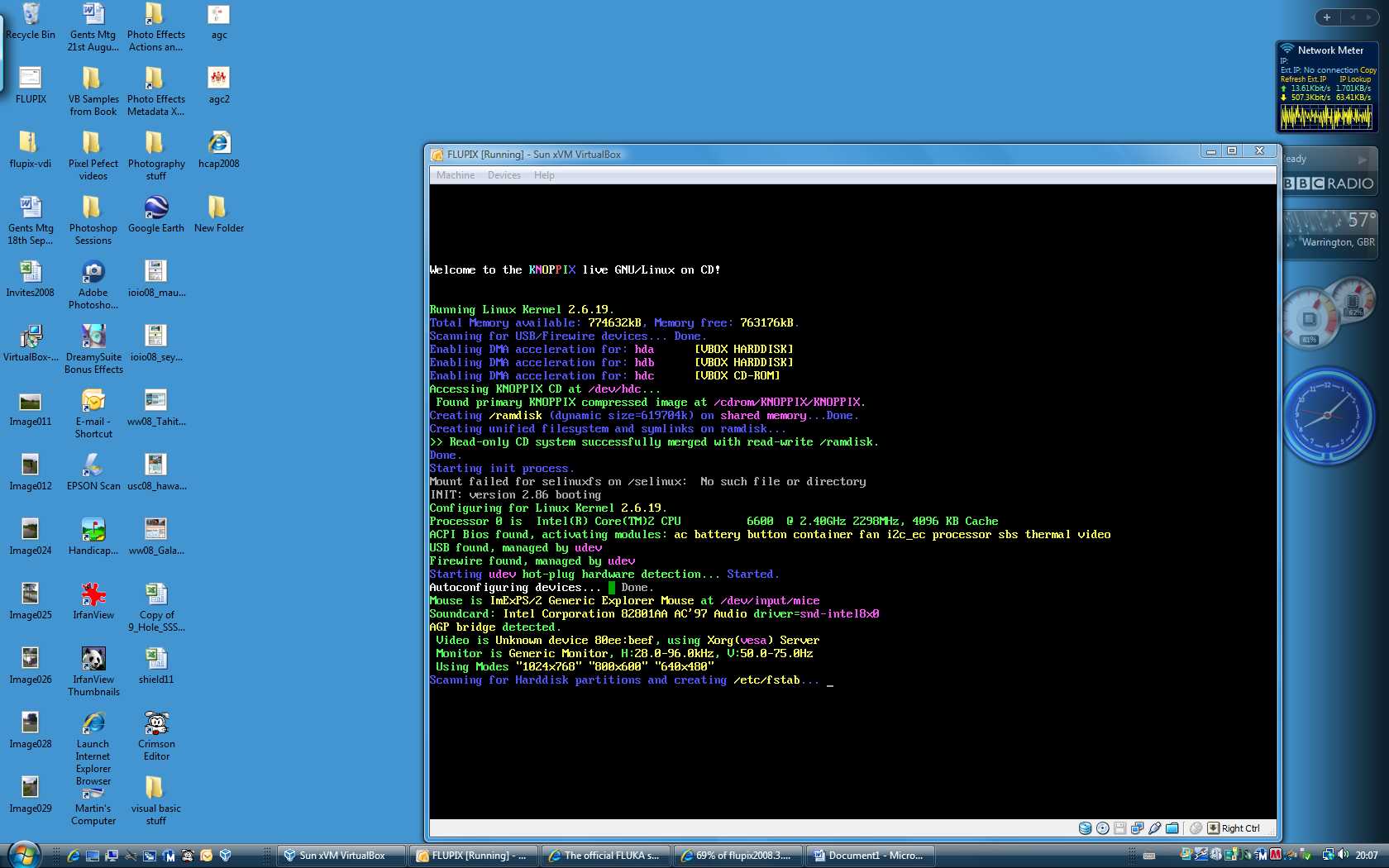Select the DreamySuite Bonus Effects icon
The height and width of the screenshot is (868, 1389).
[93, 350]
